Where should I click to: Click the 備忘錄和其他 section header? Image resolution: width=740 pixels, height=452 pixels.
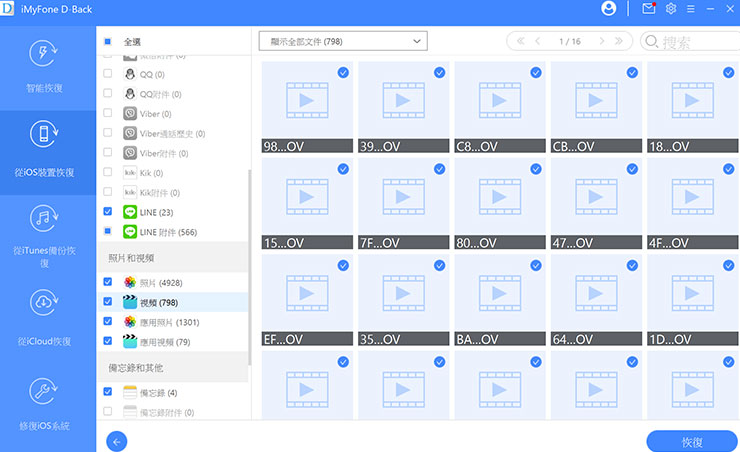pyautogui.click(x=173, y=367)
